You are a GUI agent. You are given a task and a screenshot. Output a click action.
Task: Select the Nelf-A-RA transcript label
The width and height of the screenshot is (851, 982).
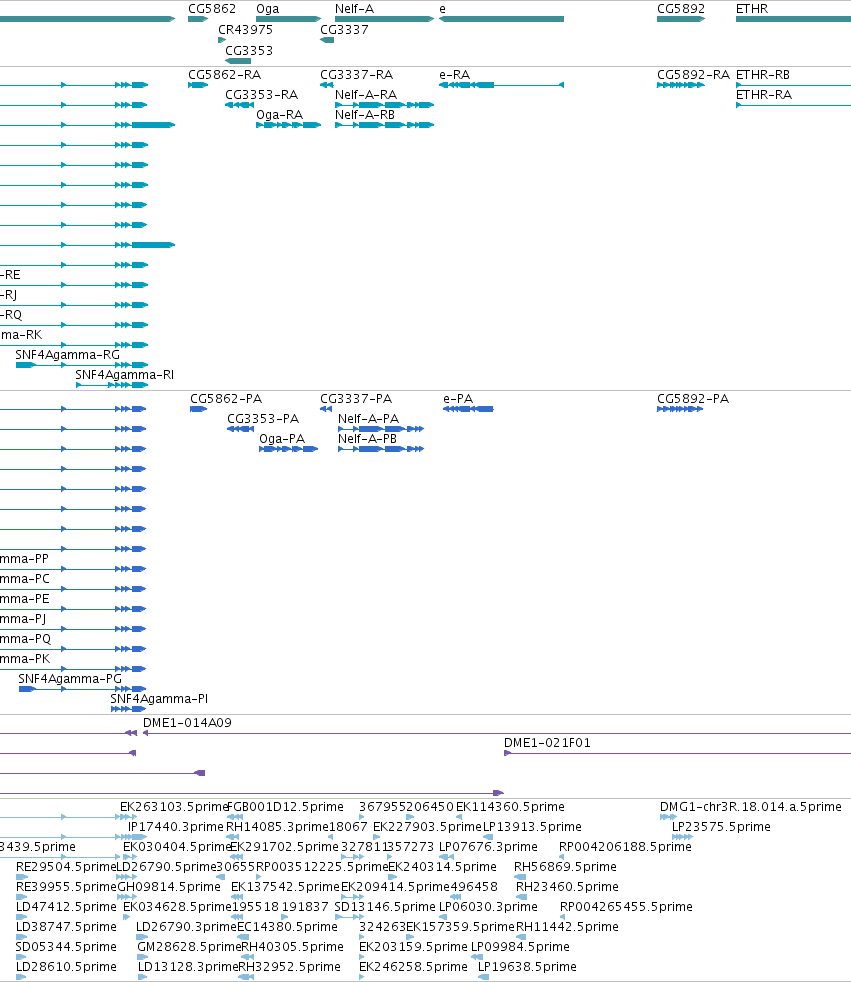366,95
